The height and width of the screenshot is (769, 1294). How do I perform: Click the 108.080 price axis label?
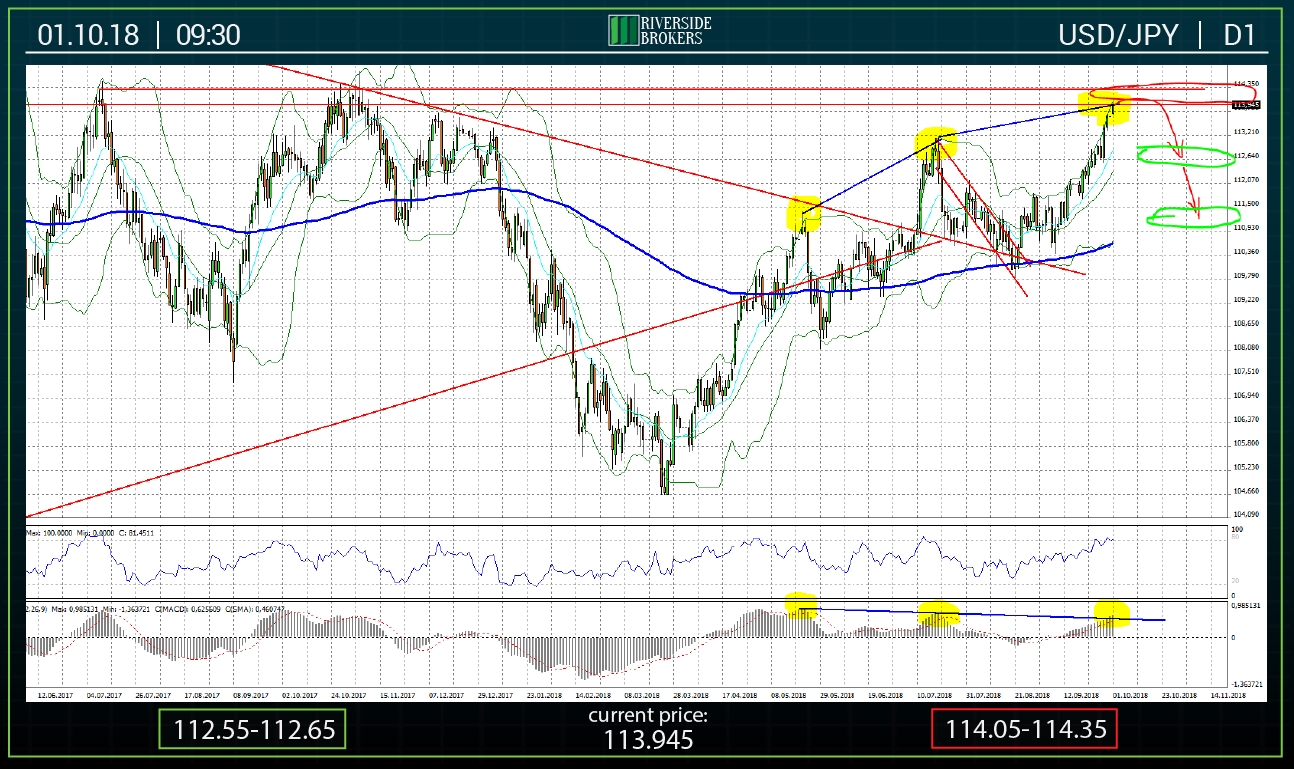(x=1246, y=348)
